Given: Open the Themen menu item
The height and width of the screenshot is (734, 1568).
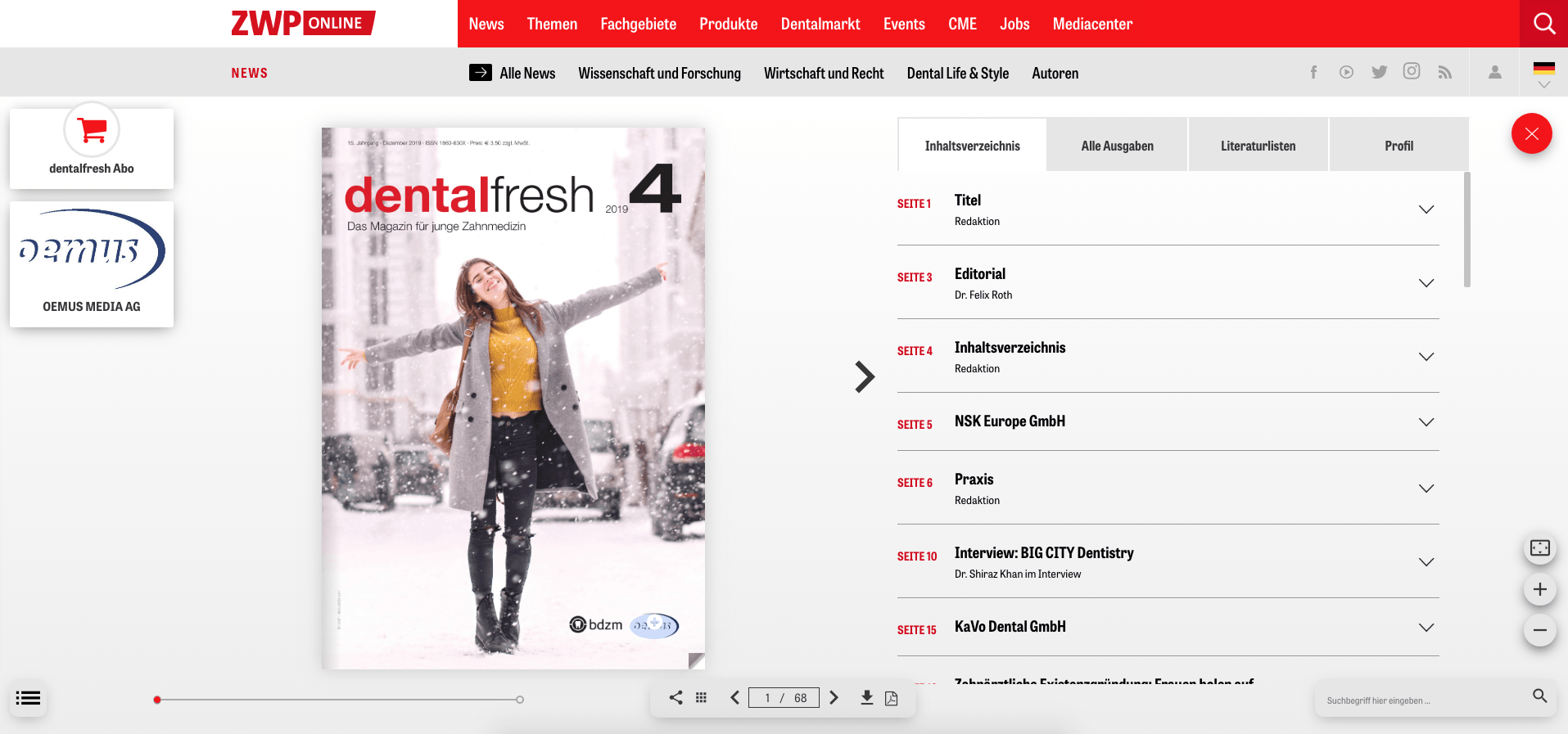Looking at the screenshot, I should (552, 24).
